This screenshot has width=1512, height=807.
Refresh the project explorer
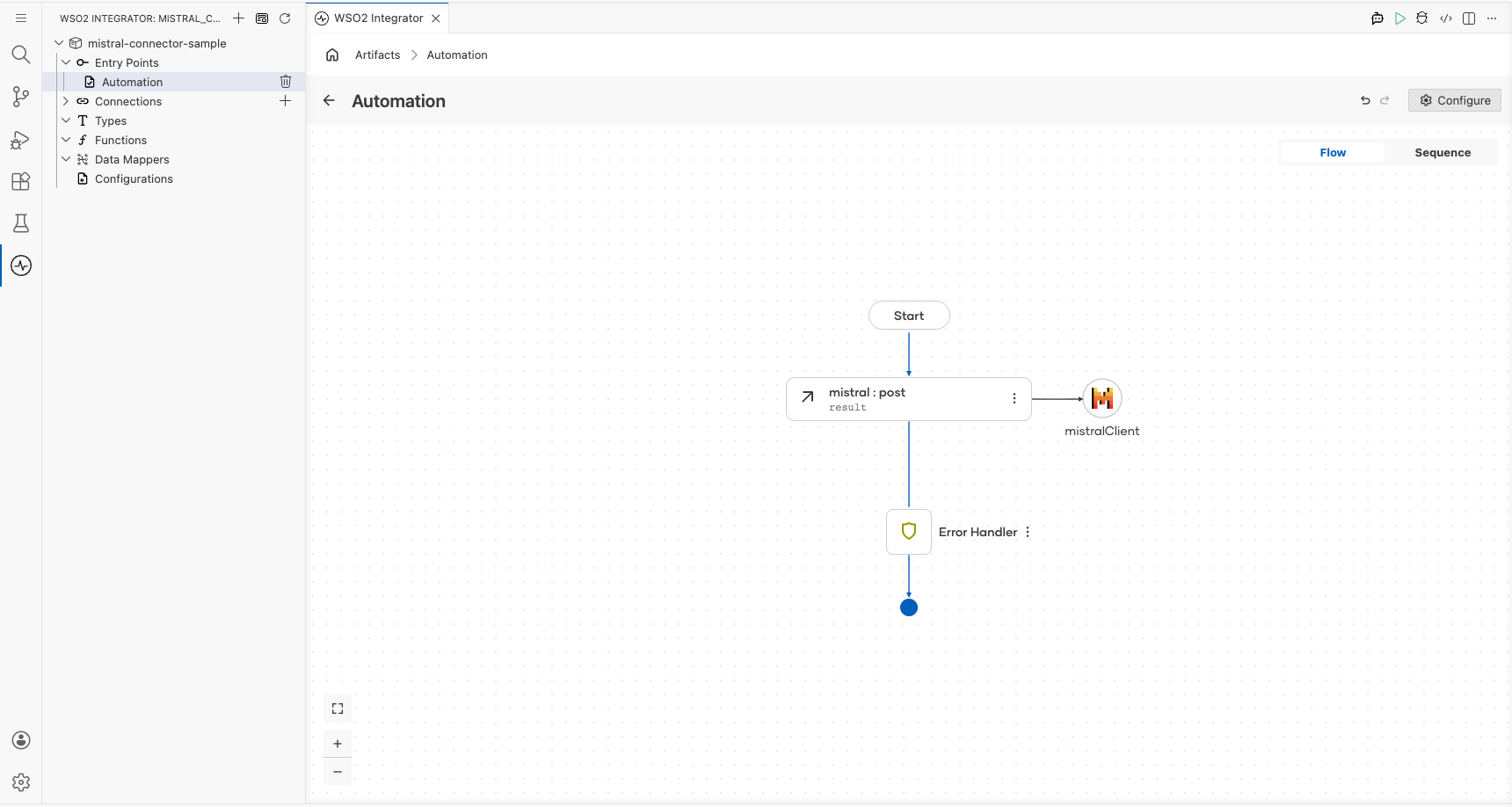[x=285, y=18]
